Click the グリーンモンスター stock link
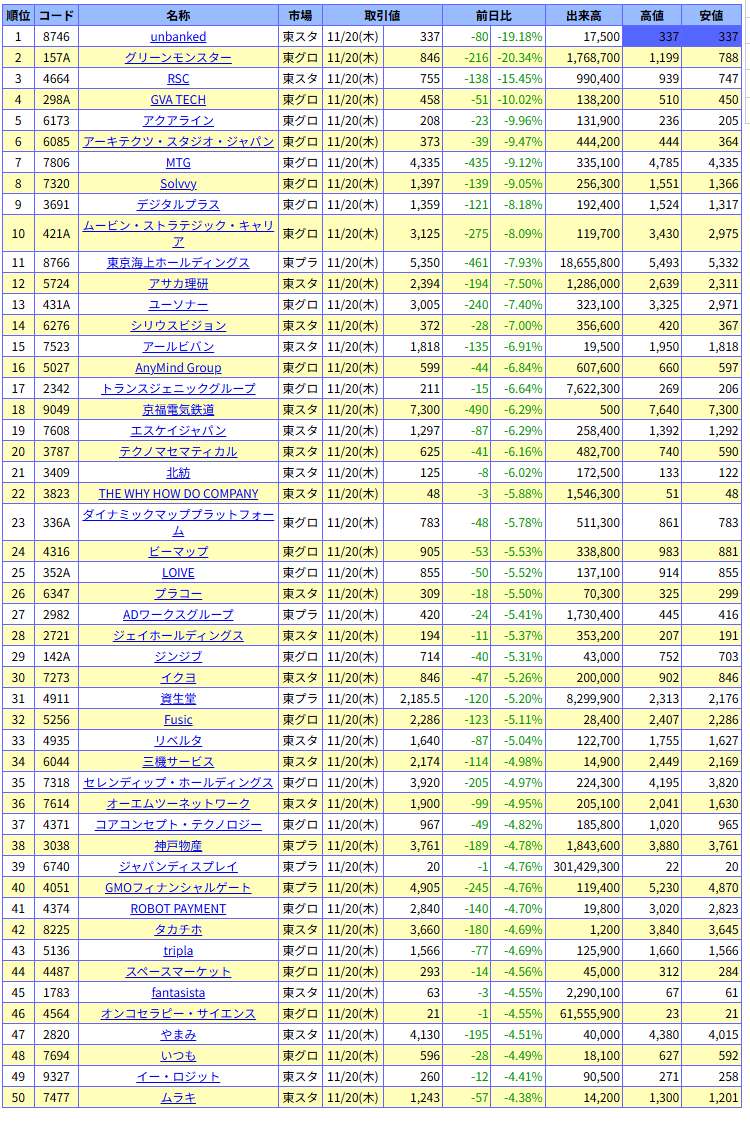This screenshot has width=750, height=1122. coord(178,58)
